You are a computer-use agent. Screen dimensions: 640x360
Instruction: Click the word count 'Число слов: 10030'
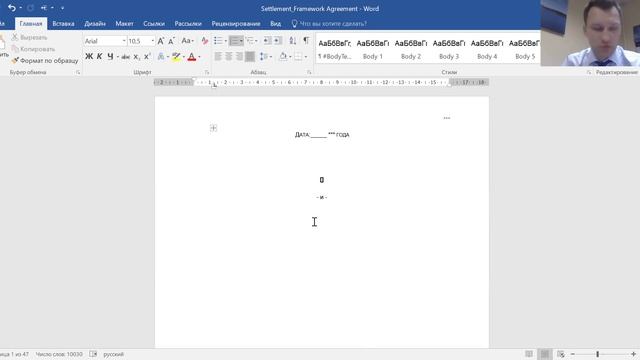(x=59, y=354)
